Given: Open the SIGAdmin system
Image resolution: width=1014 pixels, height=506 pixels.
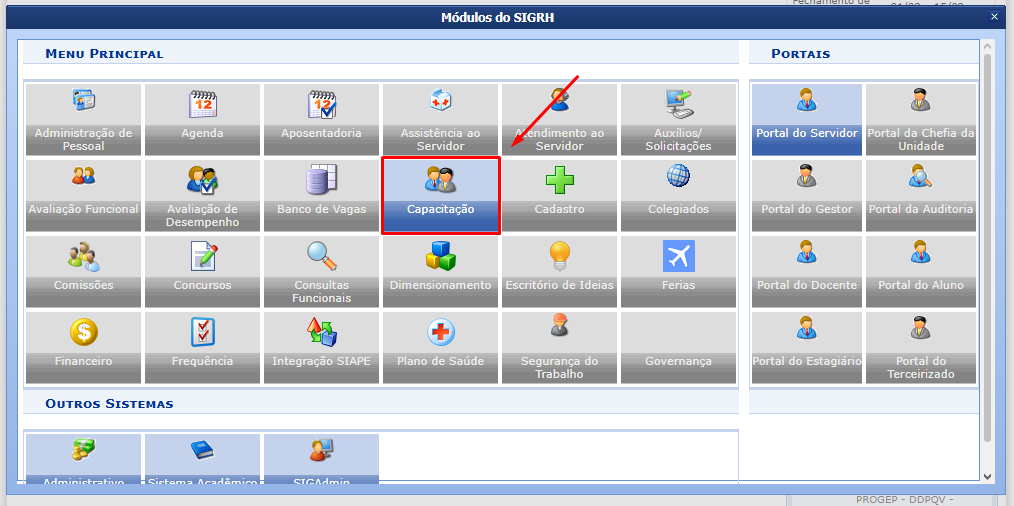Looking at the screenshot, I should 321,460.
